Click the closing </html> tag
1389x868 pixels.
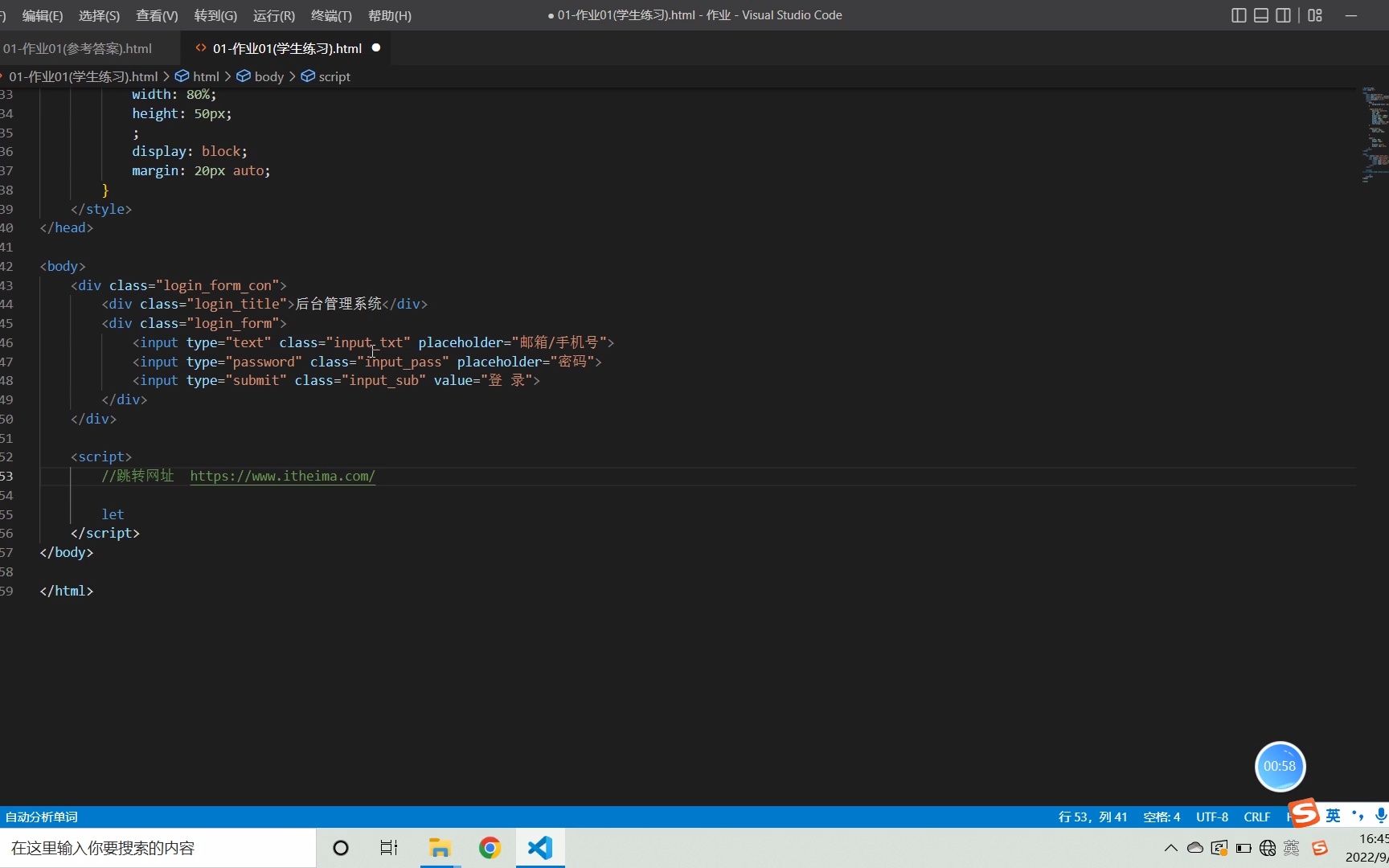coord(67,591)
